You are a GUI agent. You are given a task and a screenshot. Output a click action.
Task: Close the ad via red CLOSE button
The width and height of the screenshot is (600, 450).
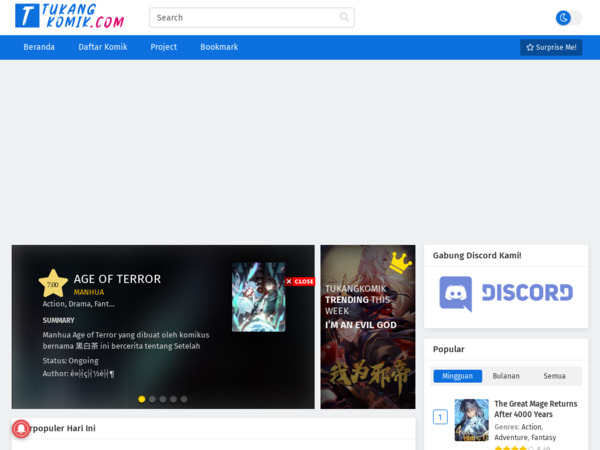coord(300,282)
